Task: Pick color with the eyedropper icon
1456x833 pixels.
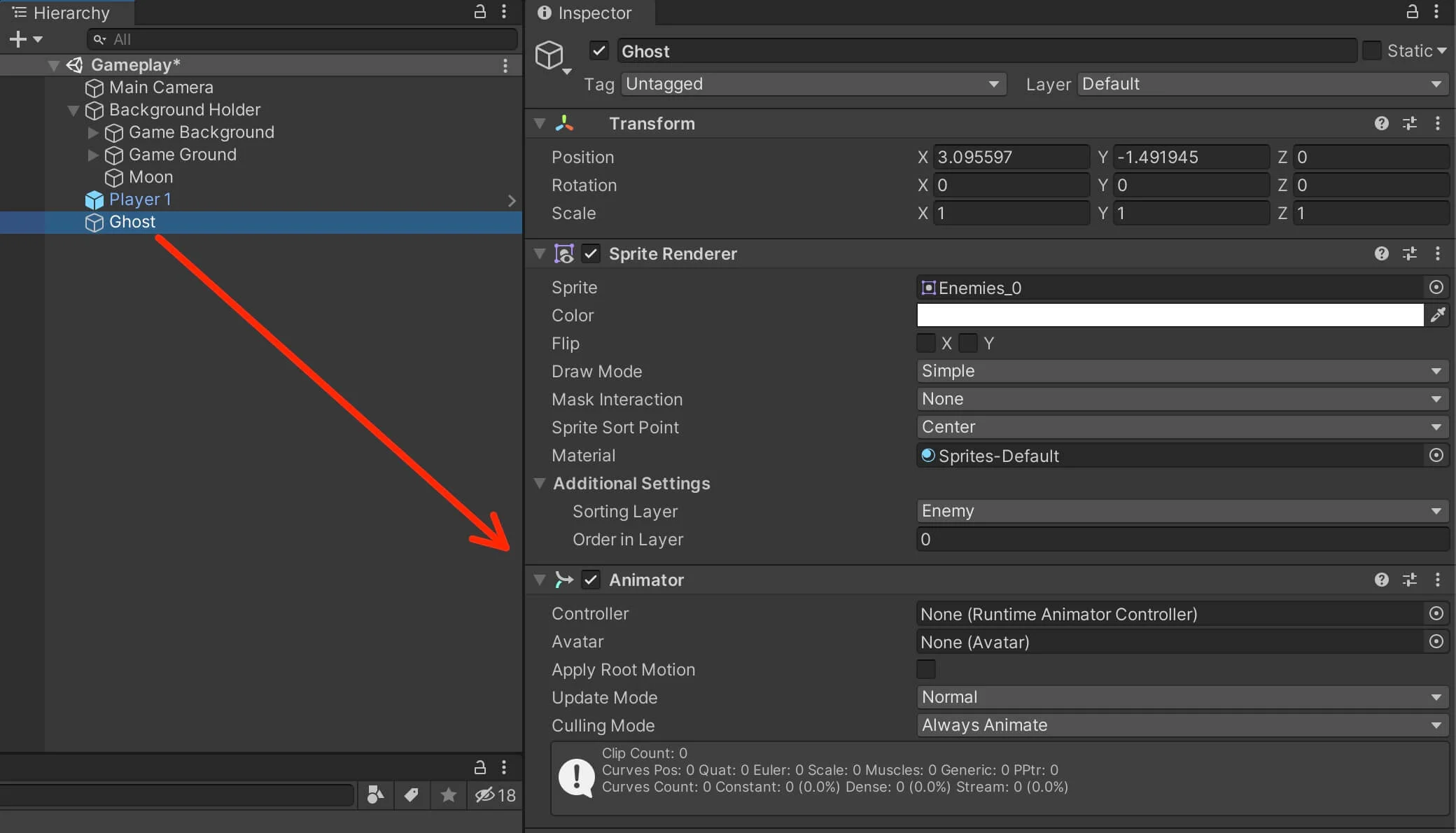Action: [1438, 315]
